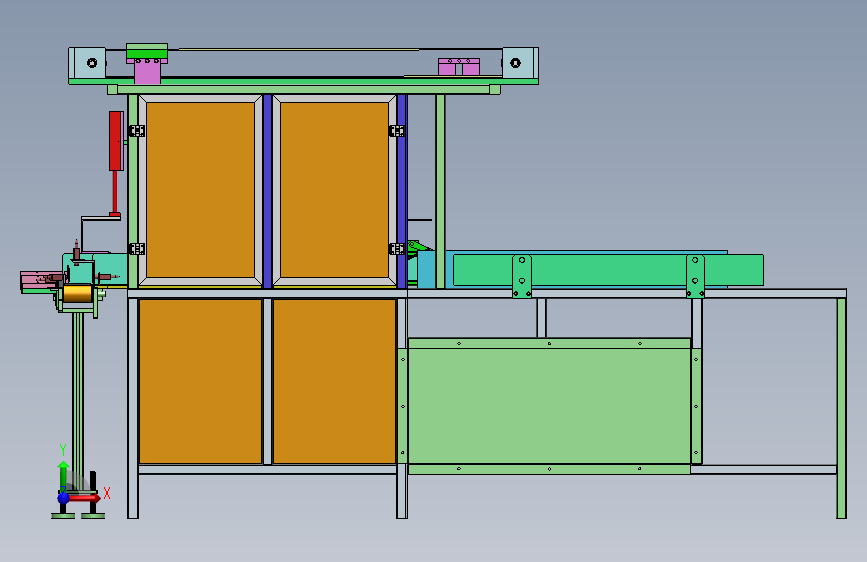The width and height of the screenshot is (867, 562).
Task: Select the tall green feeder stand column
Action: tap(78, 402)
